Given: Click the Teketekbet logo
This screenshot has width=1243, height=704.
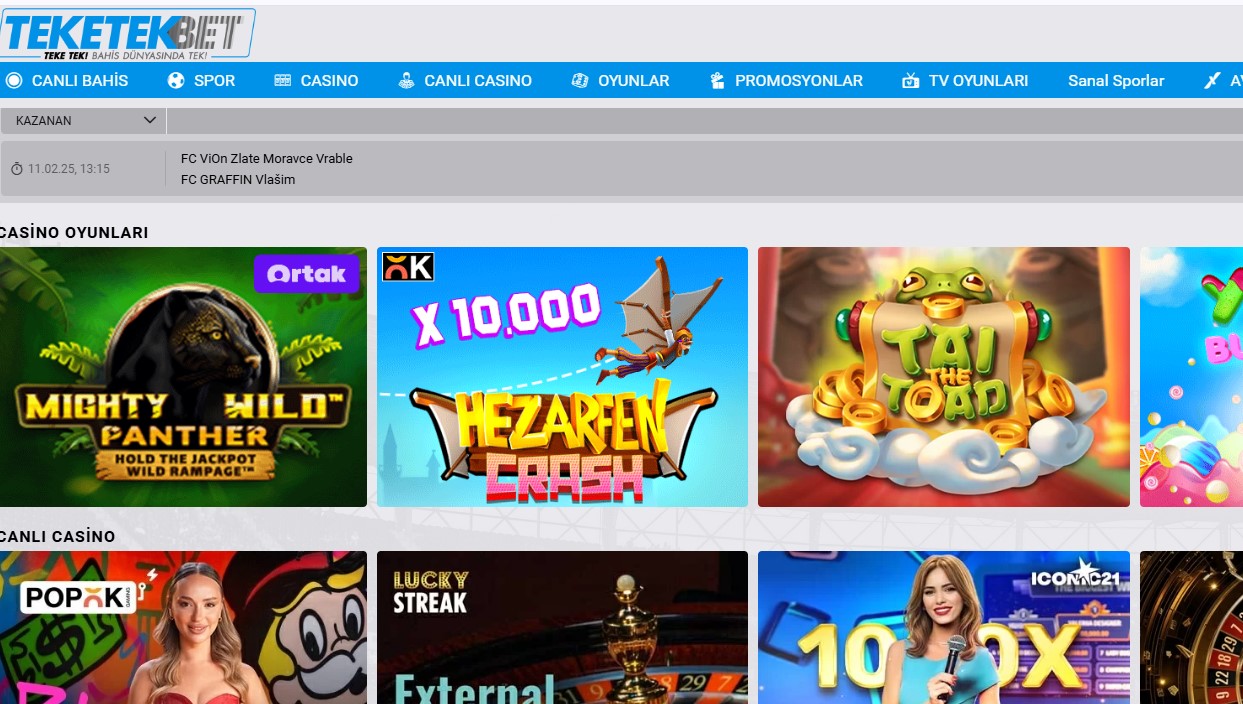Looking at the screenshot, I should (125, 34).
